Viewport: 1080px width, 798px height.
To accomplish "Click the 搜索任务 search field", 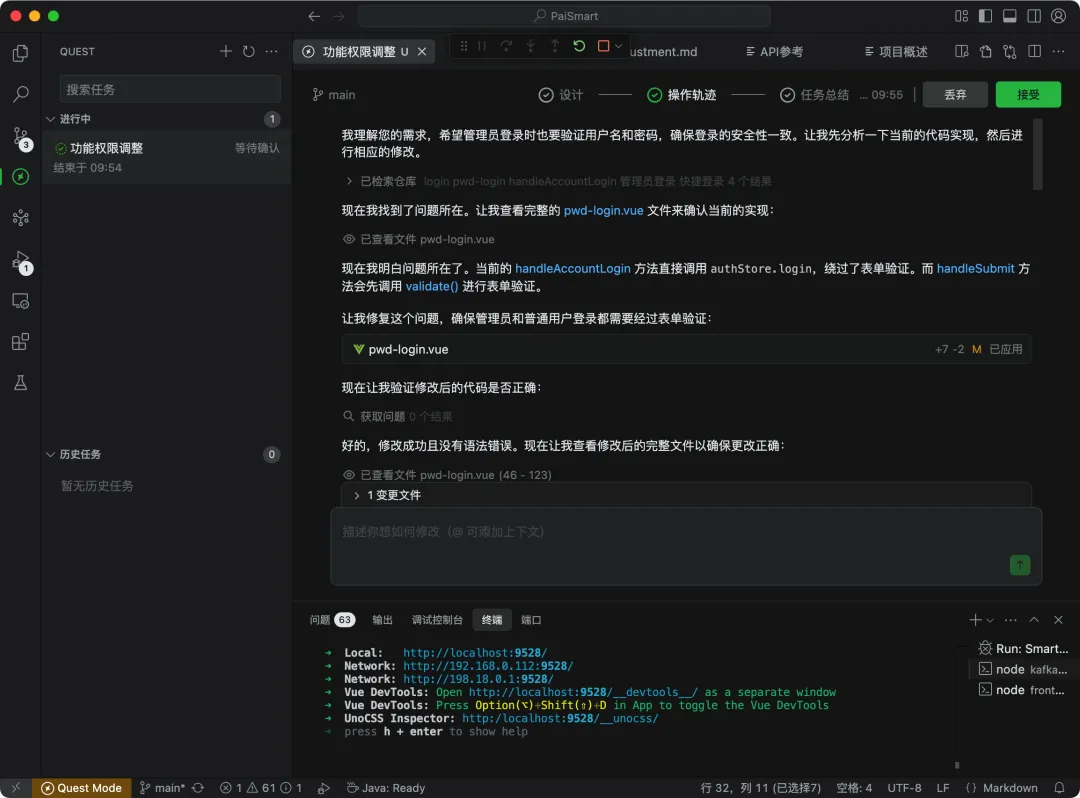I will pos(170,90).
